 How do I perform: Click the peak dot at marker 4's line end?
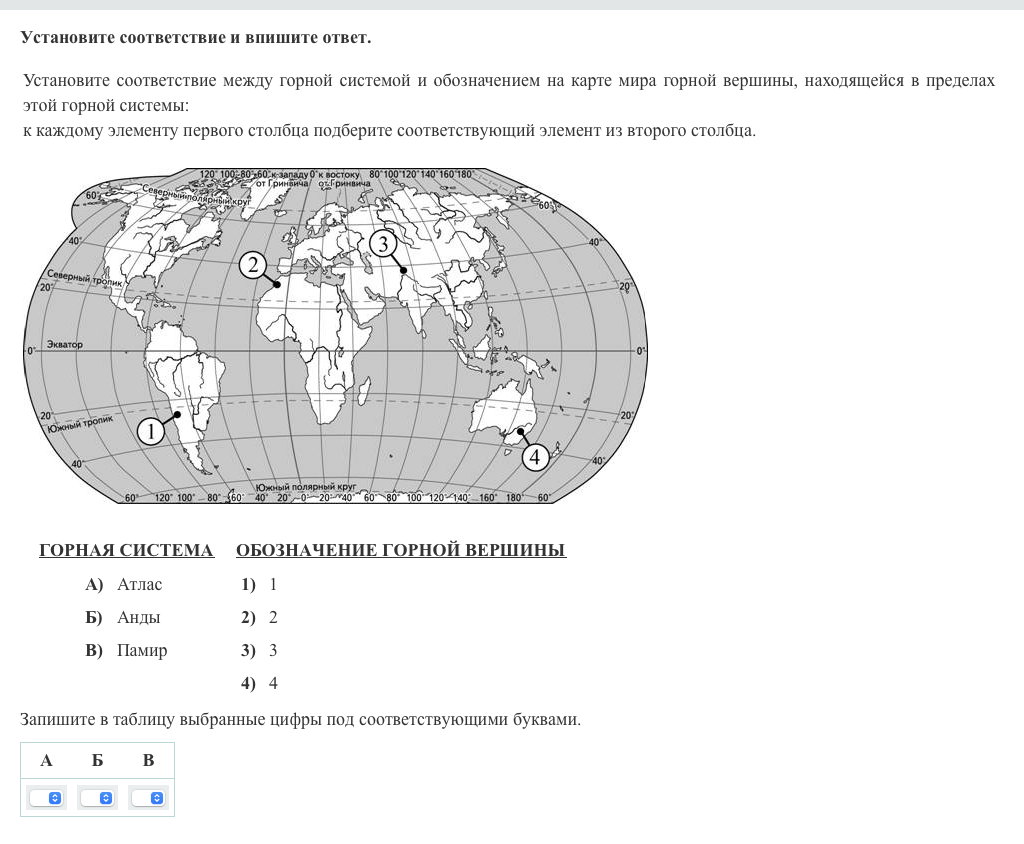tap(507, 431)
